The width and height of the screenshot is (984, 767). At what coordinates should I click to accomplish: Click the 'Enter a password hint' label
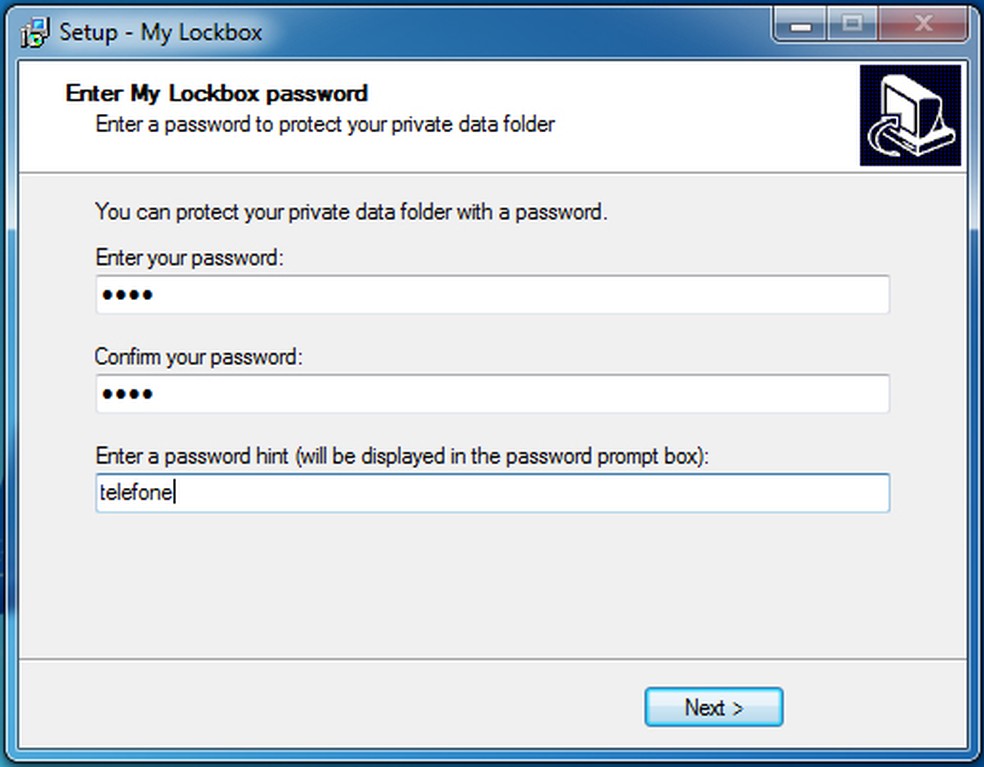click(x=400, y=456)
